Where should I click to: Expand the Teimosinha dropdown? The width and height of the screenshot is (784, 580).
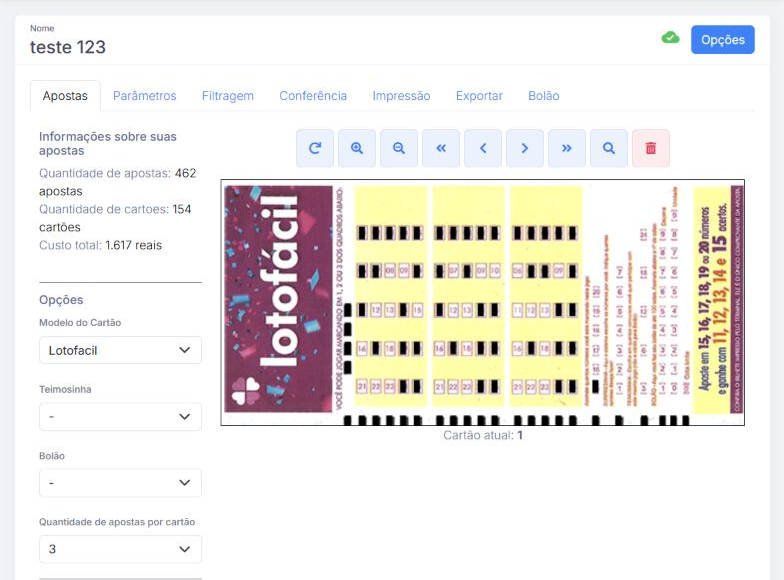pos(120,416)
